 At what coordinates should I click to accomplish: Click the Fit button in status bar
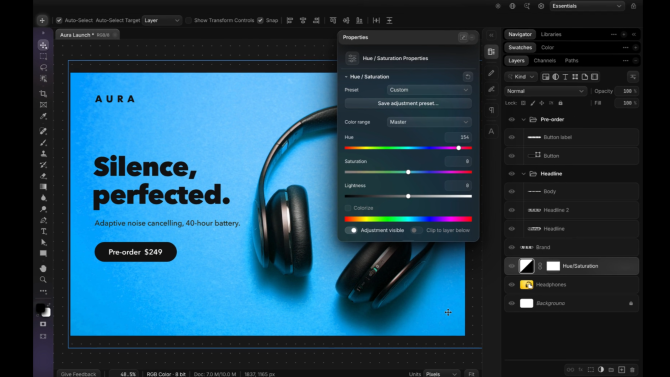pos(471,374)
